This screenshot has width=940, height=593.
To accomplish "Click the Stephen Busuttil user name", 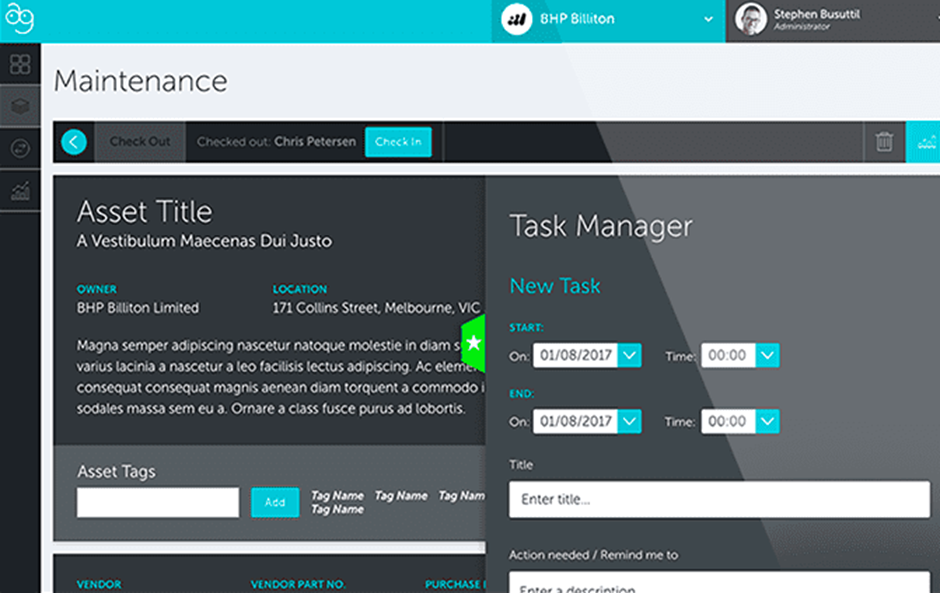I will 817,14.
